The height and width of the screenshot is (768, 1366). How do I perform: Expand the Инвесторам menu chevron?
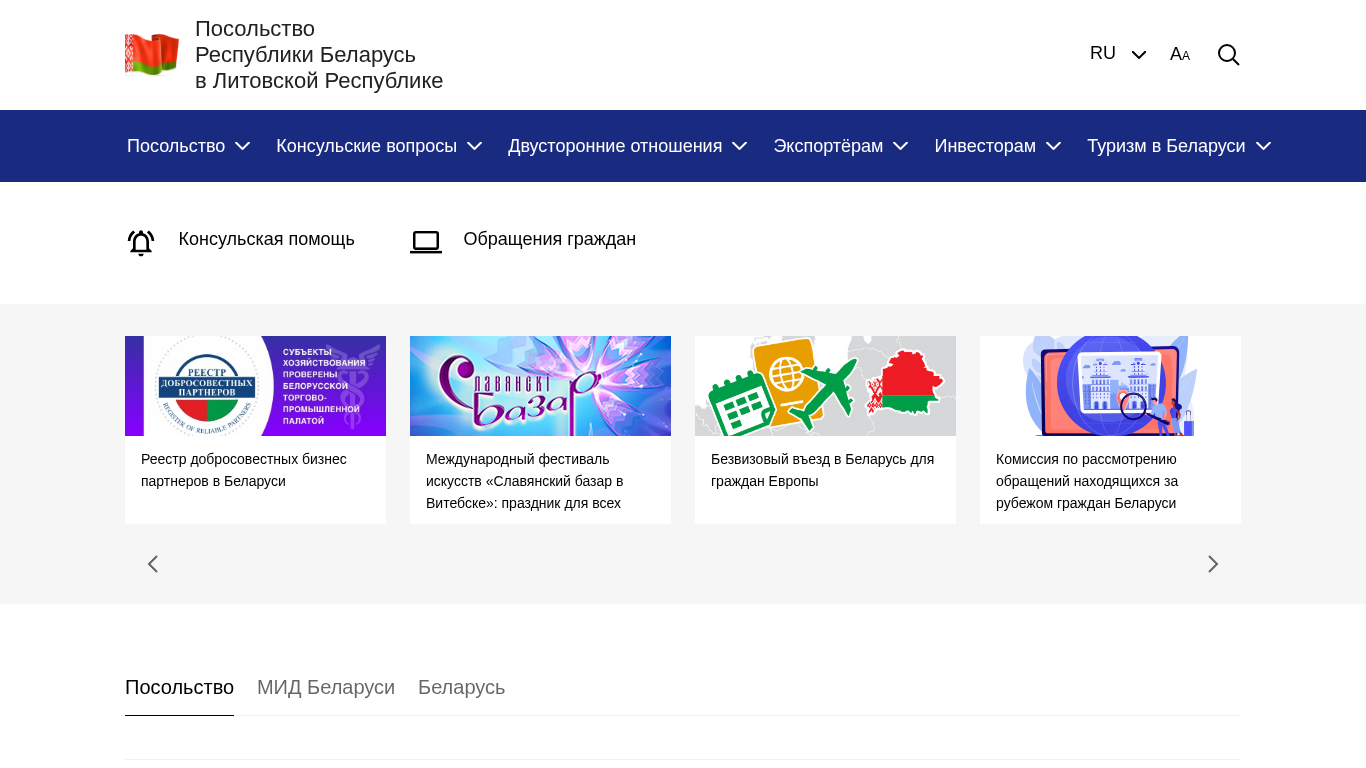point(1053,146)
